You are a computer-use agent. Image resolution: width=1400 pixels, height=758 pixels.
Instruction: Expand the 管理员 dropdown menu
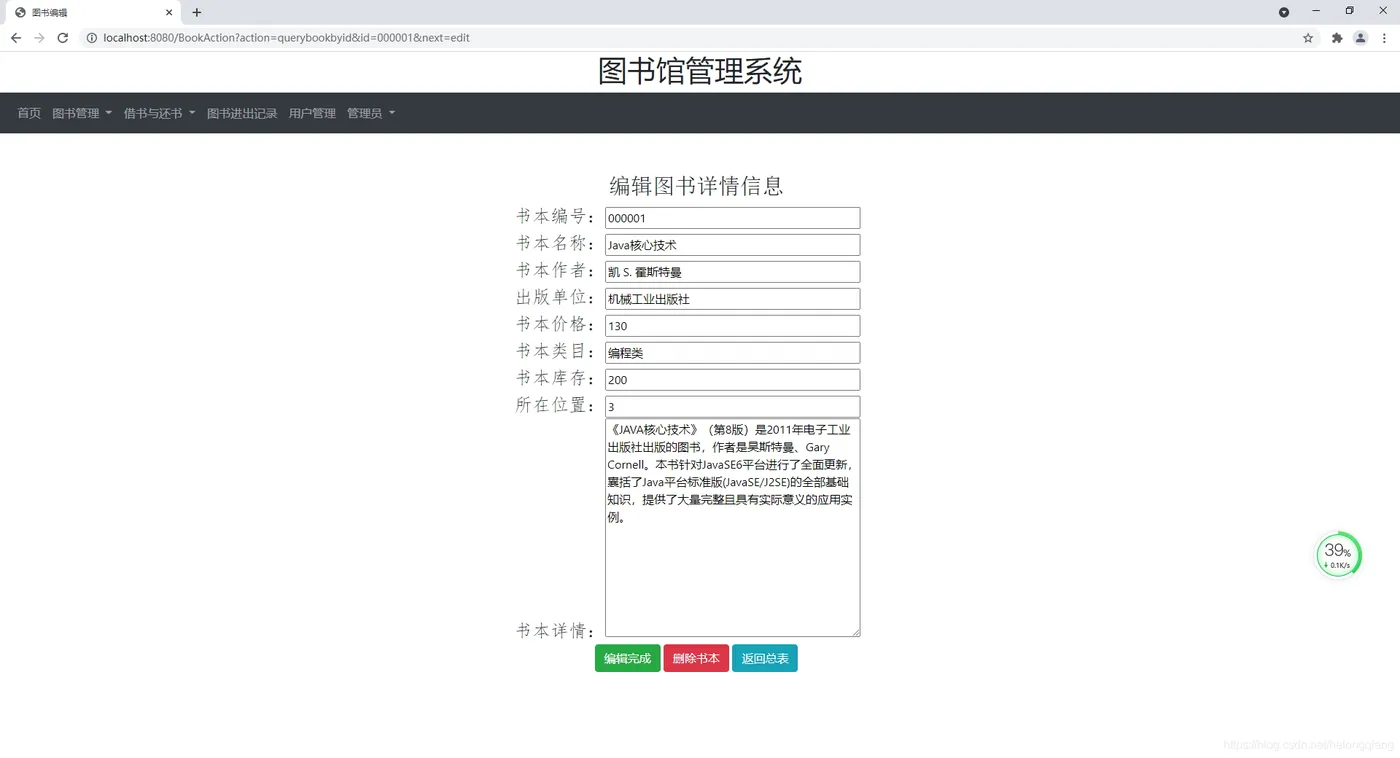coord(371,113)
